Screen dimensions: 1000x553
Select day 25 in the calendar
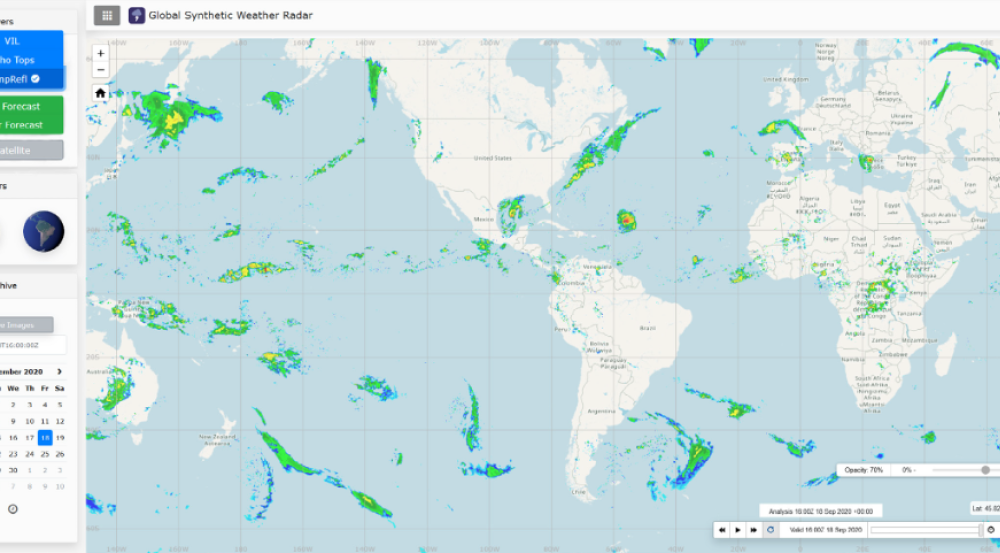tap(45, 454)
